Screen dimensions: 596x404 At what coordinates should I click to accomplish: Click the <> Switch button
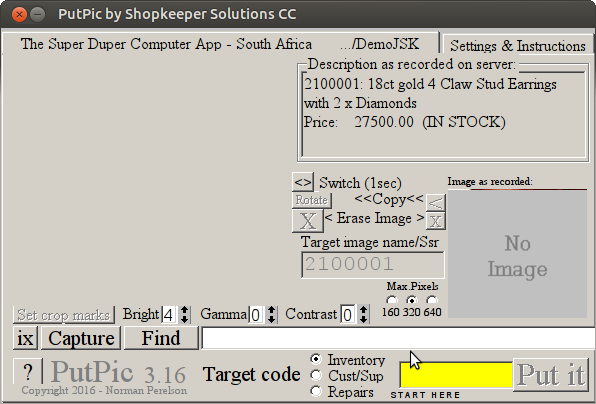click(x=303, y=182)
